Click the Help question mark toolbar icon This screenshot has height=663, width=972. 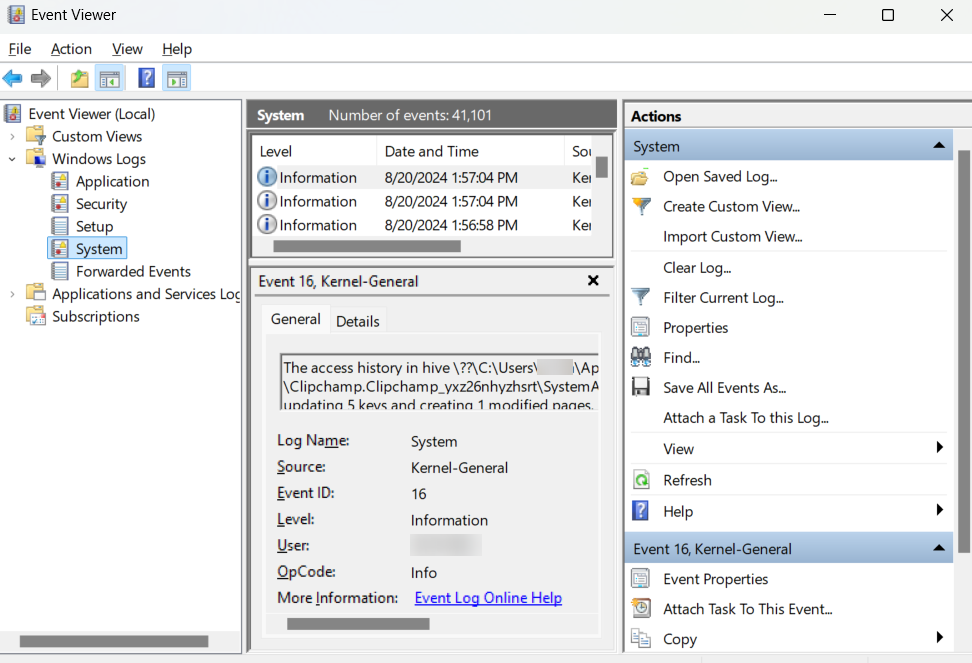point(146,78)
